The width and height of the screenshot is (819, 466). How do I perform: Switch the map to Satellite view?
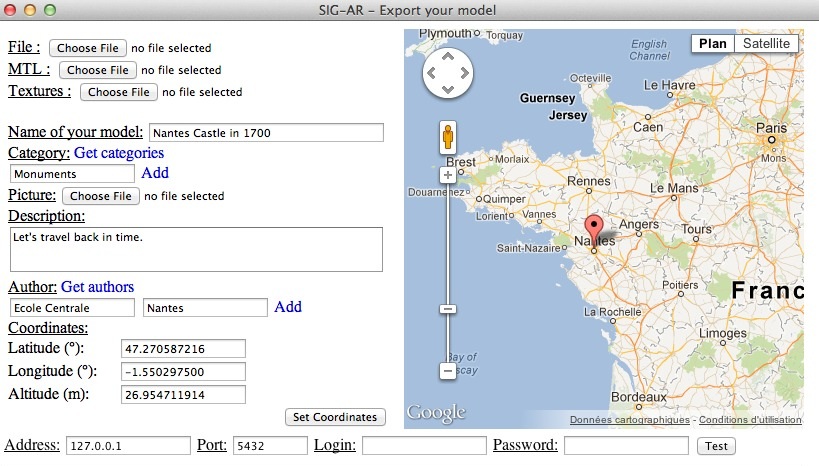click(x=766, y=43)
